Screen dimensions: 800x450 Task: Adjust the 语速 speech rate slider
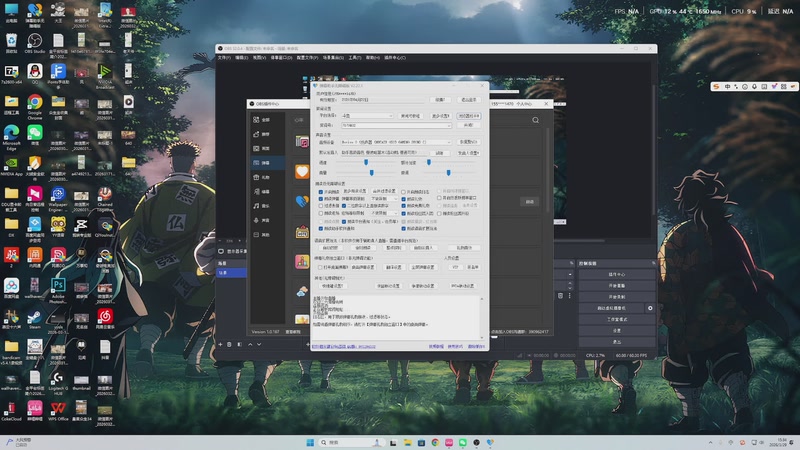pyautogui.click(x=367, y=162)
